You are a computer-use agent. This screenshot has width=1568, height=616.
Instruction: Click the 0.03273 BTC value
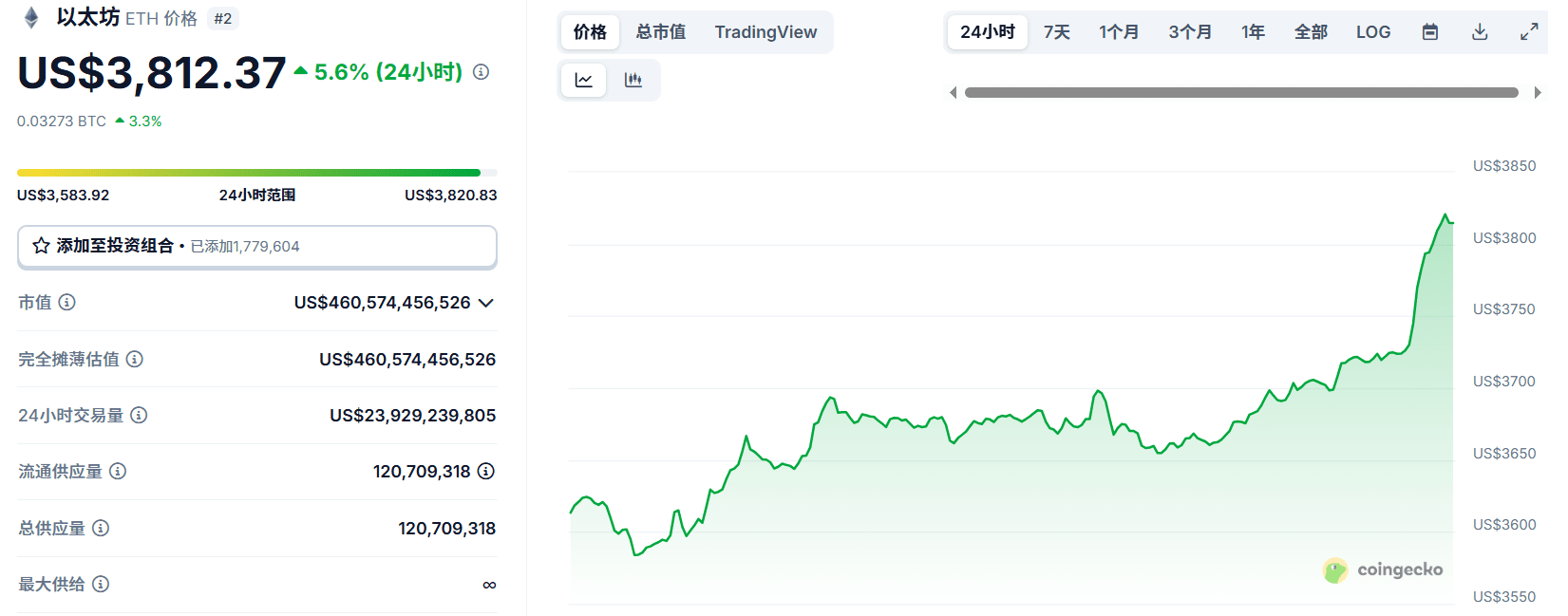click(x=62, y=121)
